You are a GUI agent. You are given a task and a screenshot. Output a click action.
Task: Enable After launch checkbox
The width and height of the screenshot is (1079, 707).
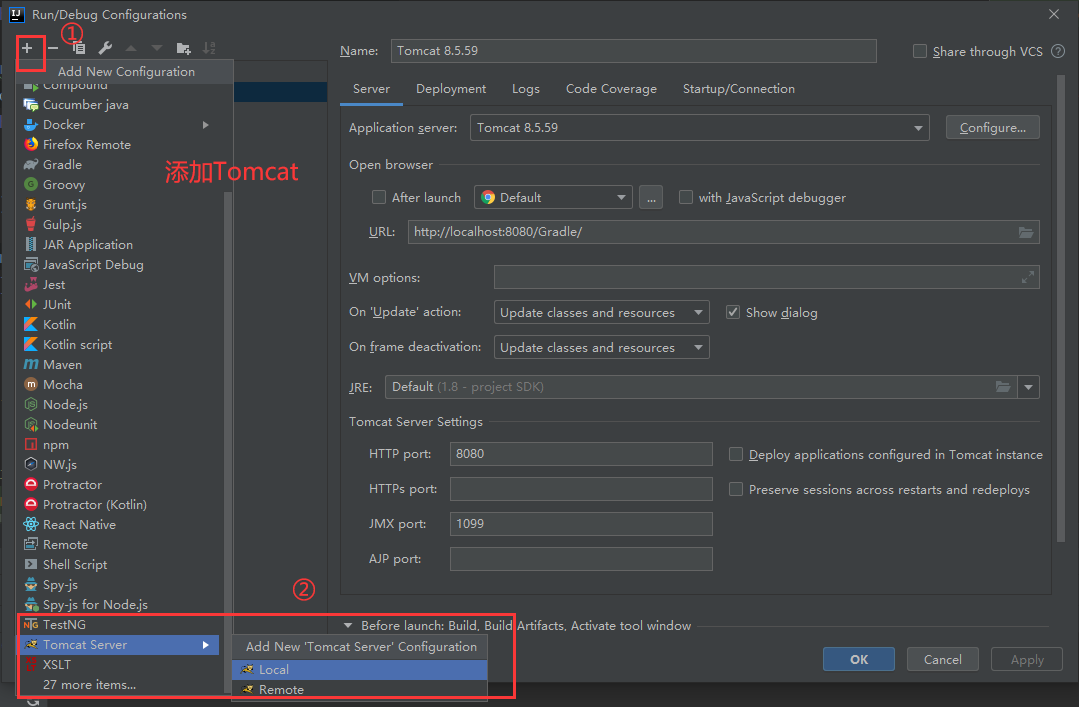[378, 198]
